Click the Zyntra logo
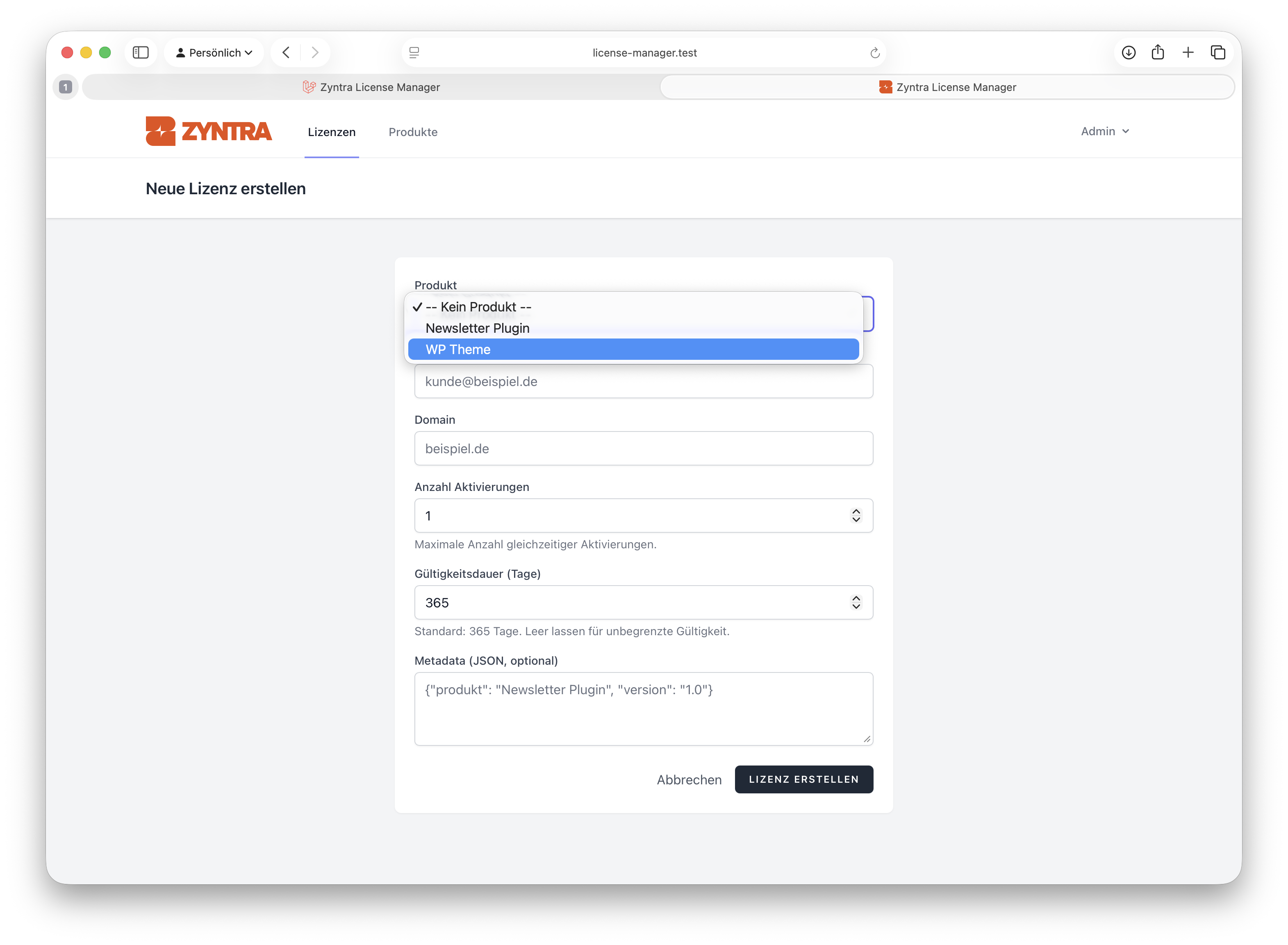The image size is (1288, 945). click(x=208, y=131)
